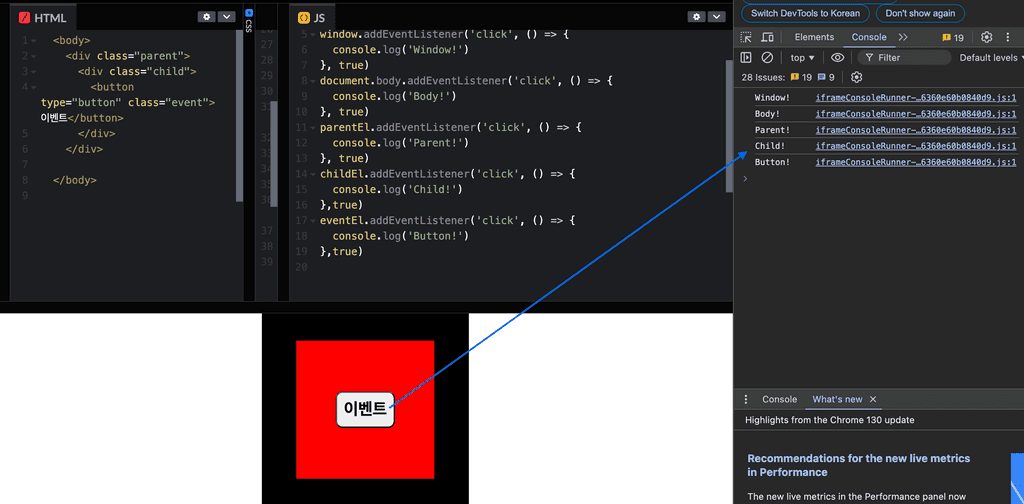This screenshot has height=504, width=1024.
Task: Fold the eventEl listener on JS line 17
Action: (313, 221)
